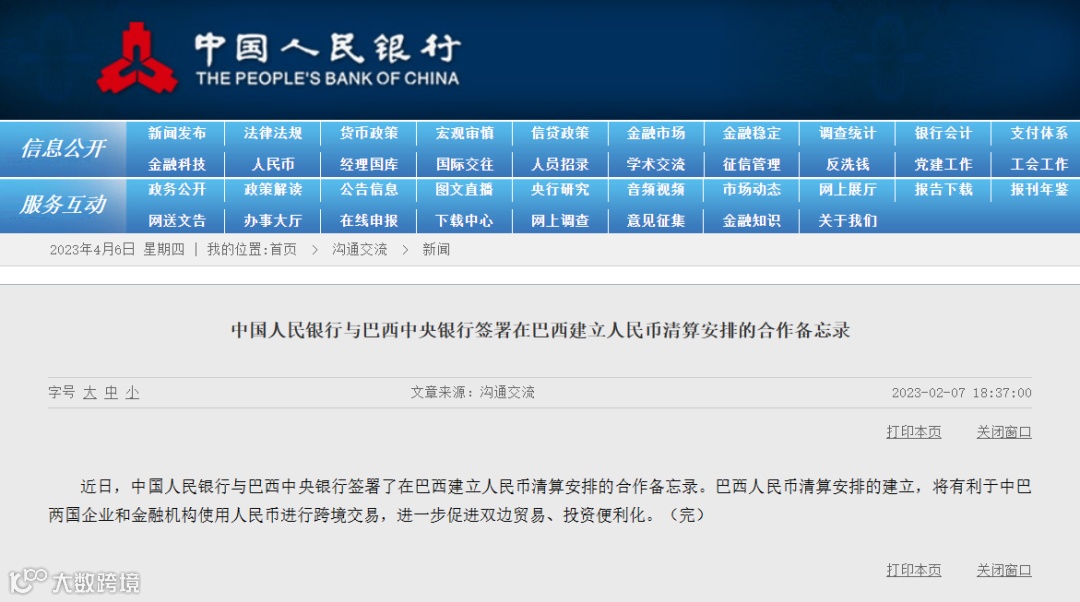Go to 调查统计 page
The width and height of the screenshot is (1080, 602).
point(847,133)
